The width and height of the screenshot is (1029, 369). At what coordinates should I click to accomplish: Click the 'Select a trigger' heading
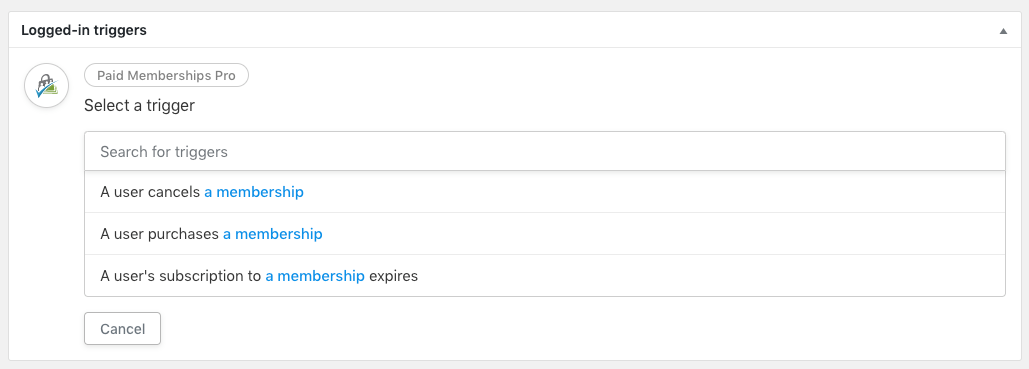coord(139,106)
